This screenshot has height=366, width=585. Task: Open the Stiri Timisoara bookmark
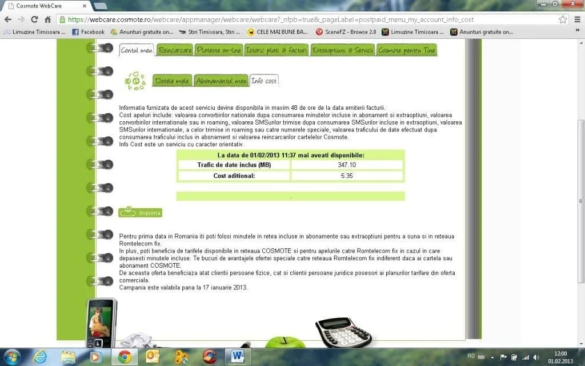[x=210, y=32]
